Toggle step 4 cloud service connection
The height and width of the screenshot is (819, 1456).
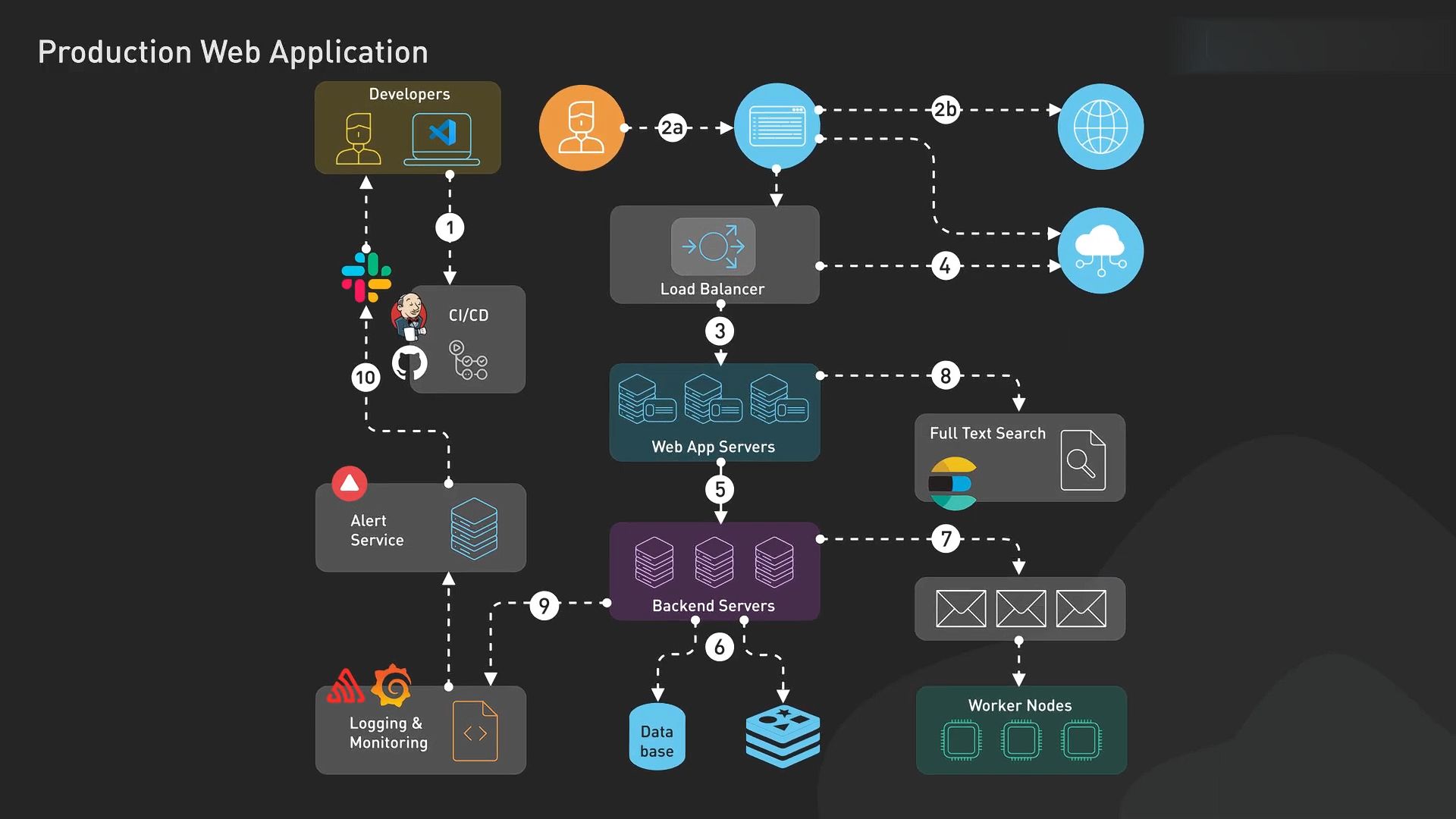pyautogui.click(x=946, y=263)
